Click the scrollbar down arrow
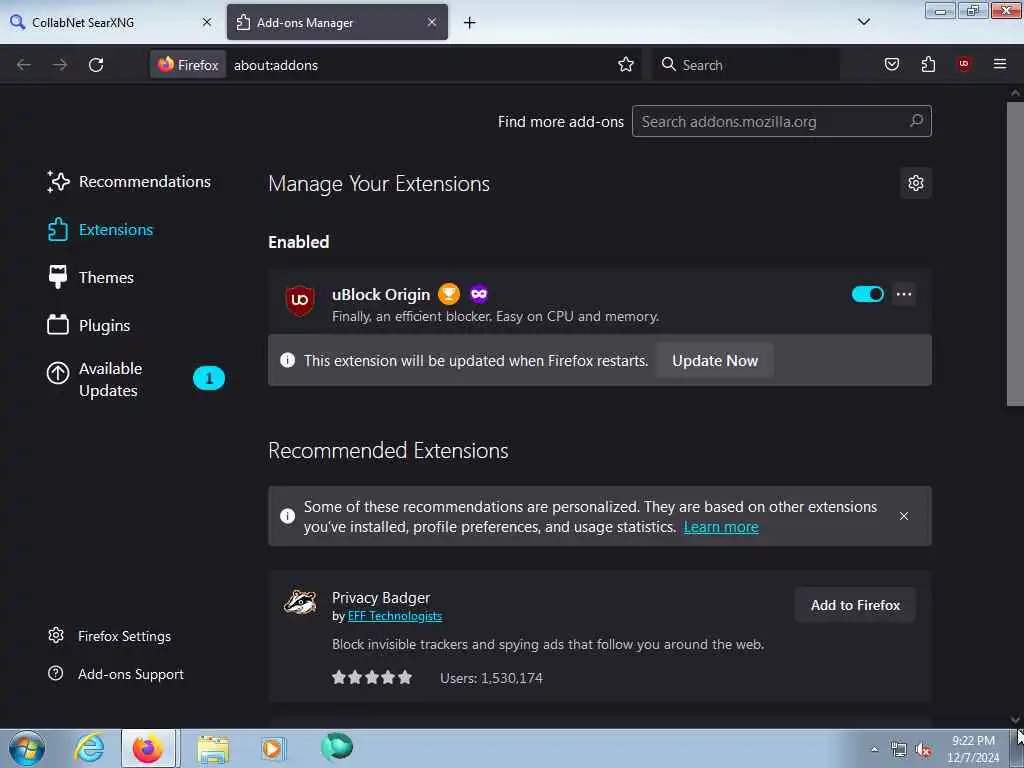 (1015, 720)
